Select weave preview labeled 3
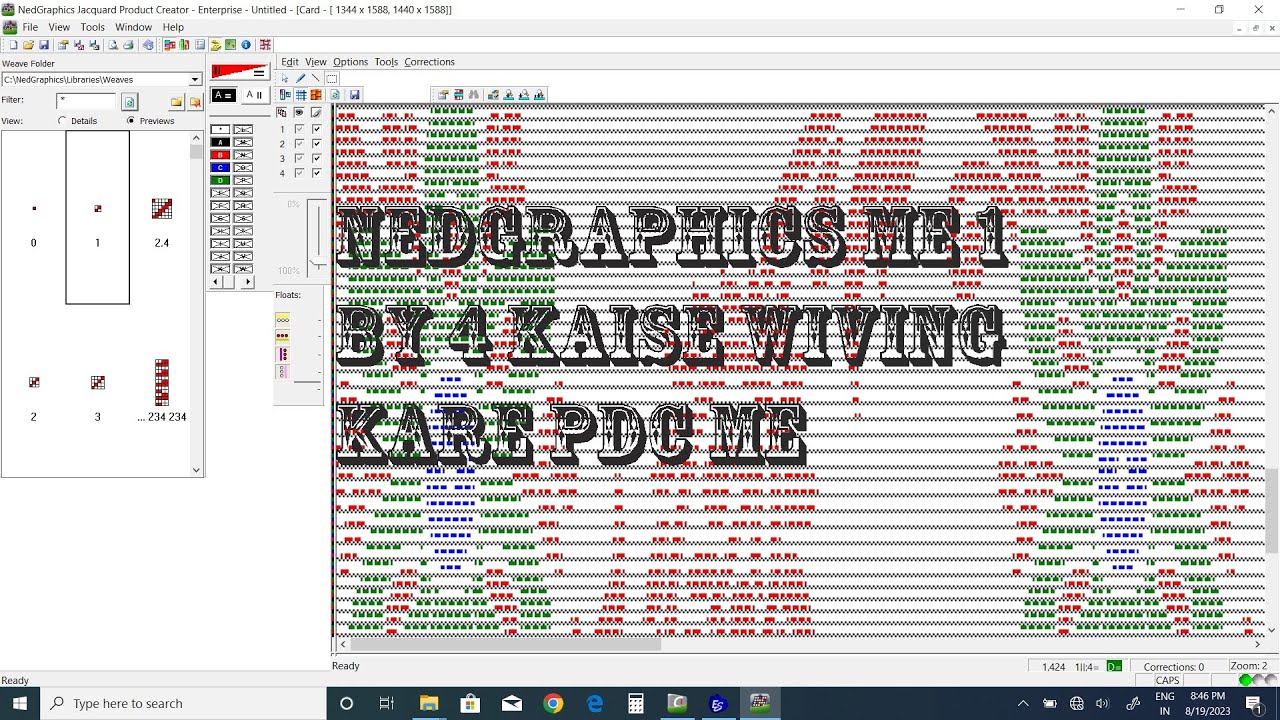1280x720 pixels. [98, 382]
